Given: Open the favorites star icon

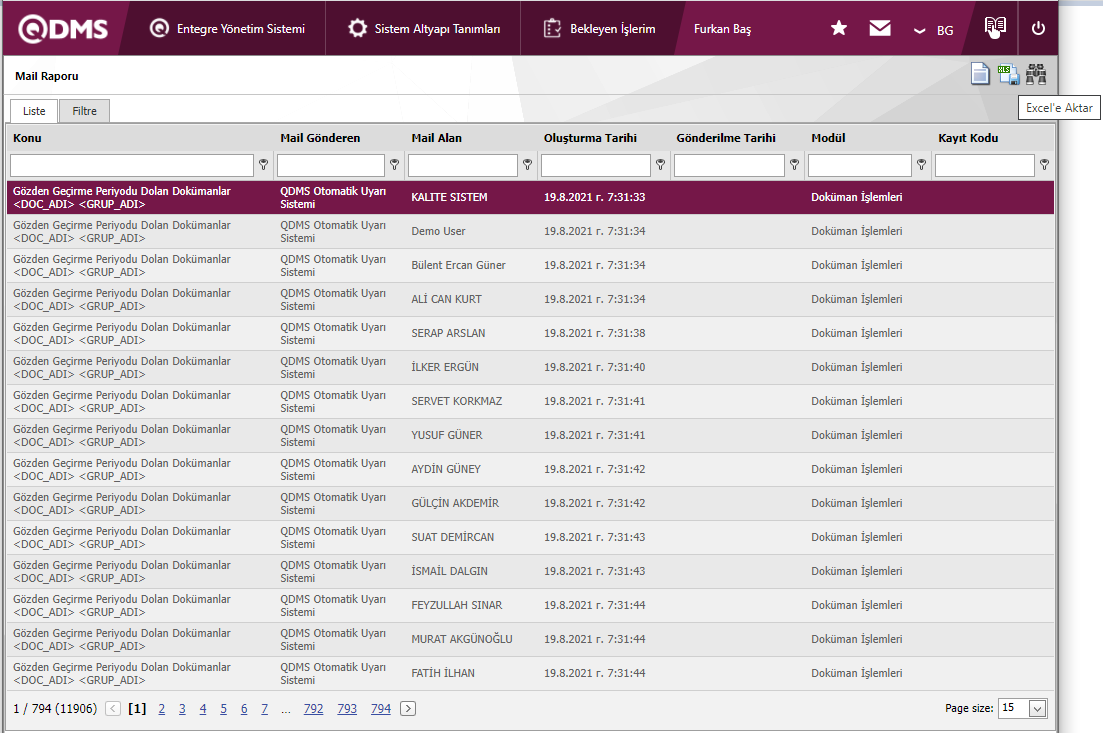Looking at the screenshot, I should tap(839, 29).
